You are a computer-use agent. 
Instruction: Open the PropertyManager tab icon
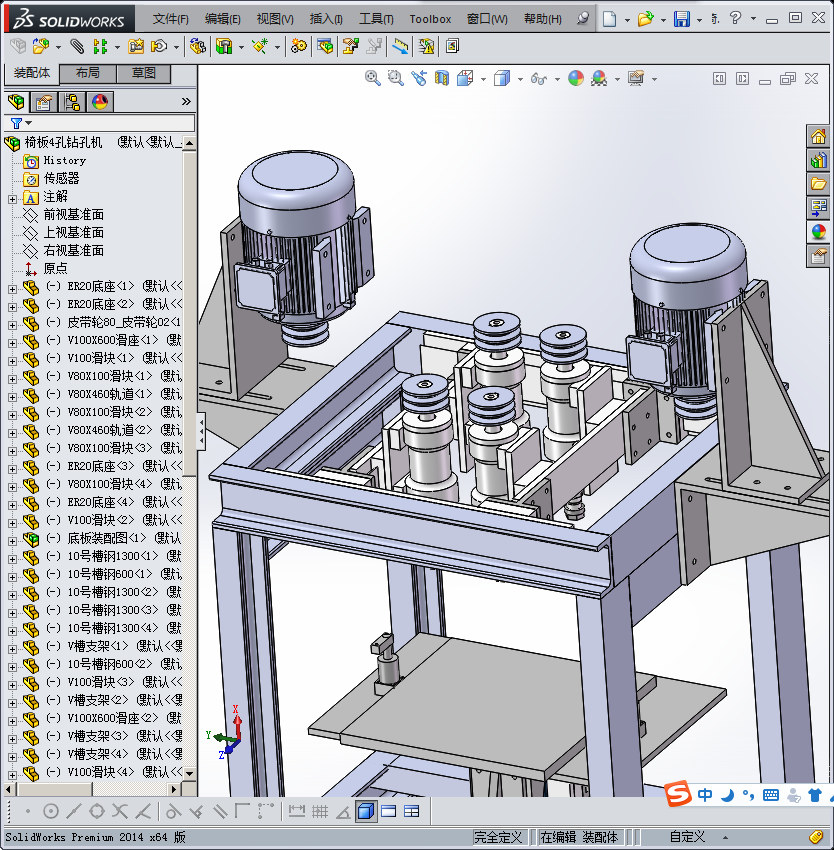(x=44, y=102)
